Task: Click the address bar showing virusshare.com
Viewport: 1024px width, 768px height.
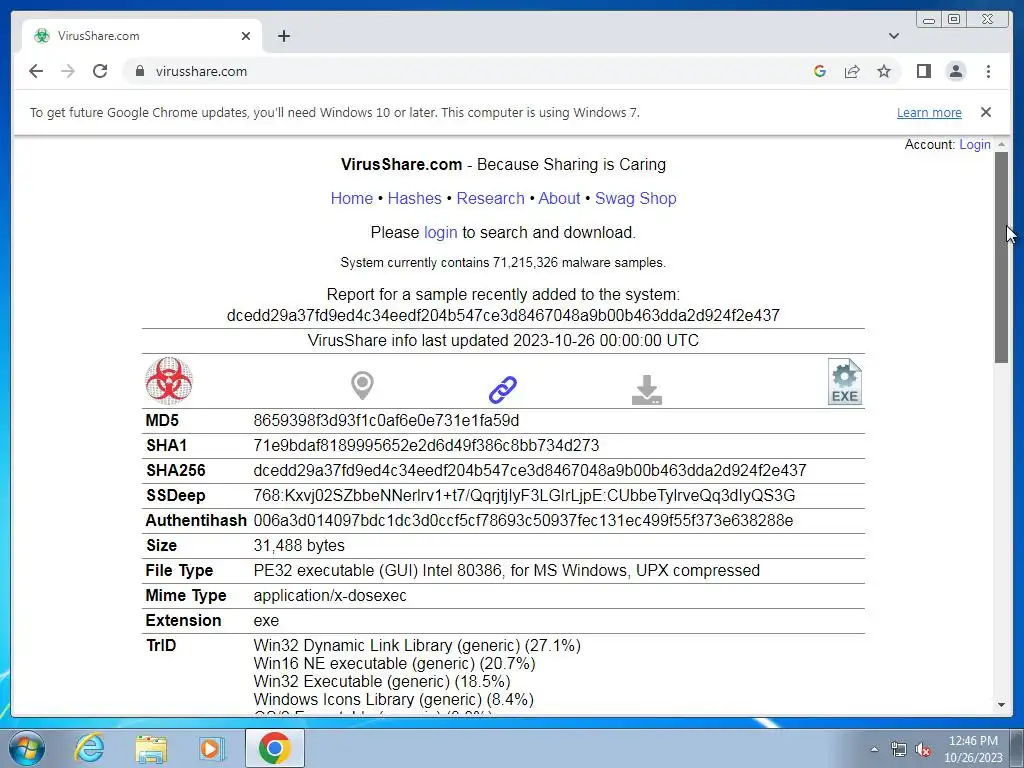Action: (x=457, y=71)
